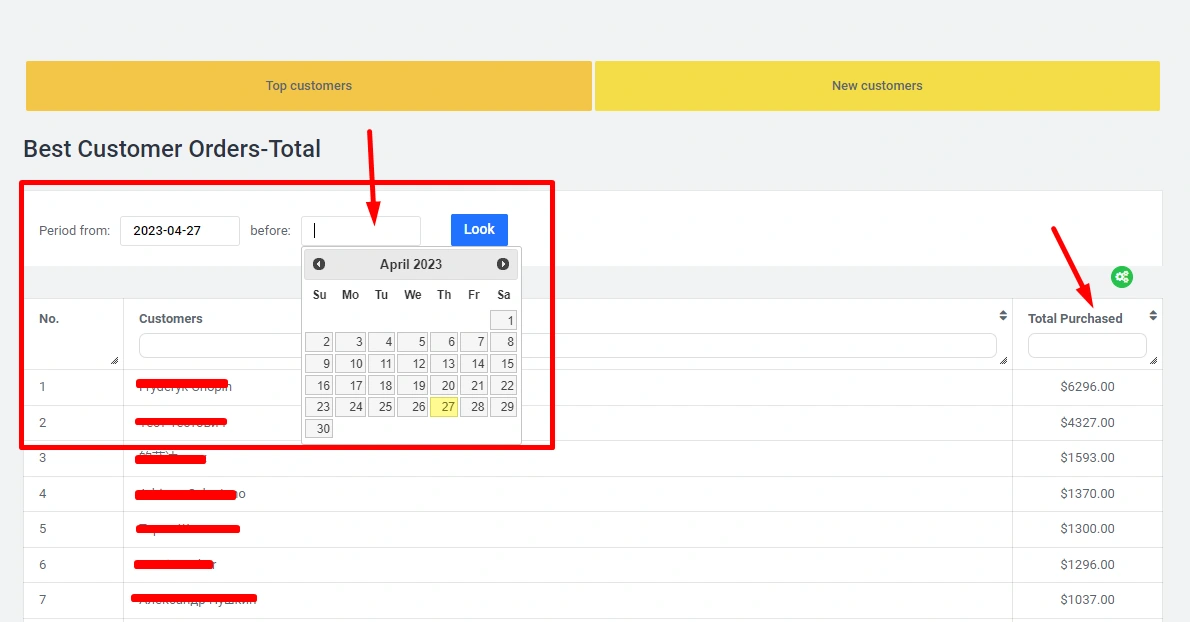Select April 27 highlighted date

[x=444, y=407]
